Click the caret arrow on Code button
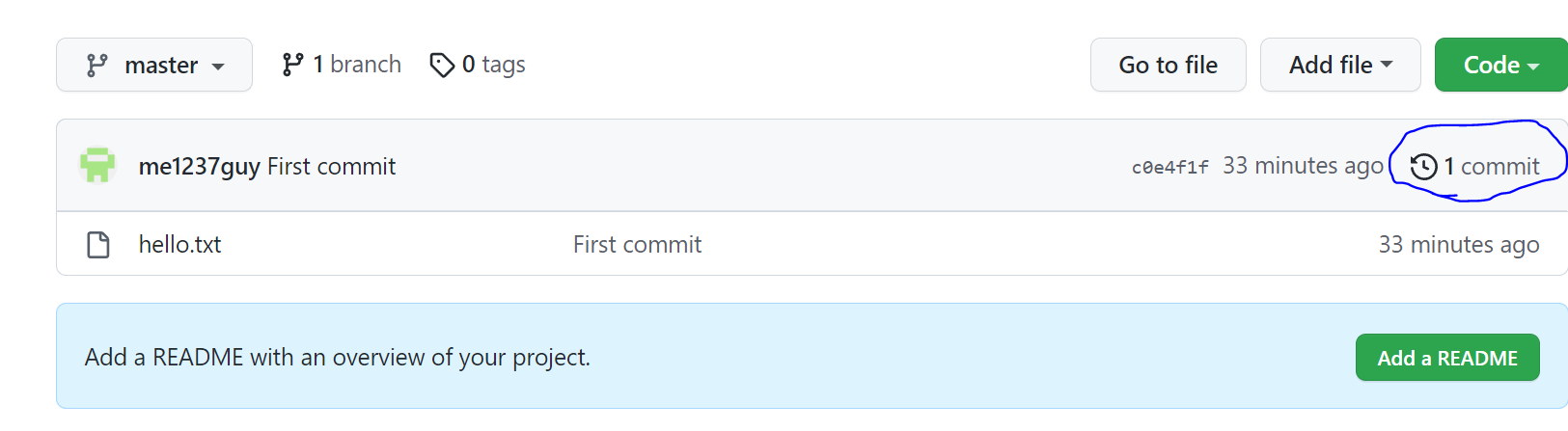The width and height of the screenshot is (1568, 431). [1533, 67]
